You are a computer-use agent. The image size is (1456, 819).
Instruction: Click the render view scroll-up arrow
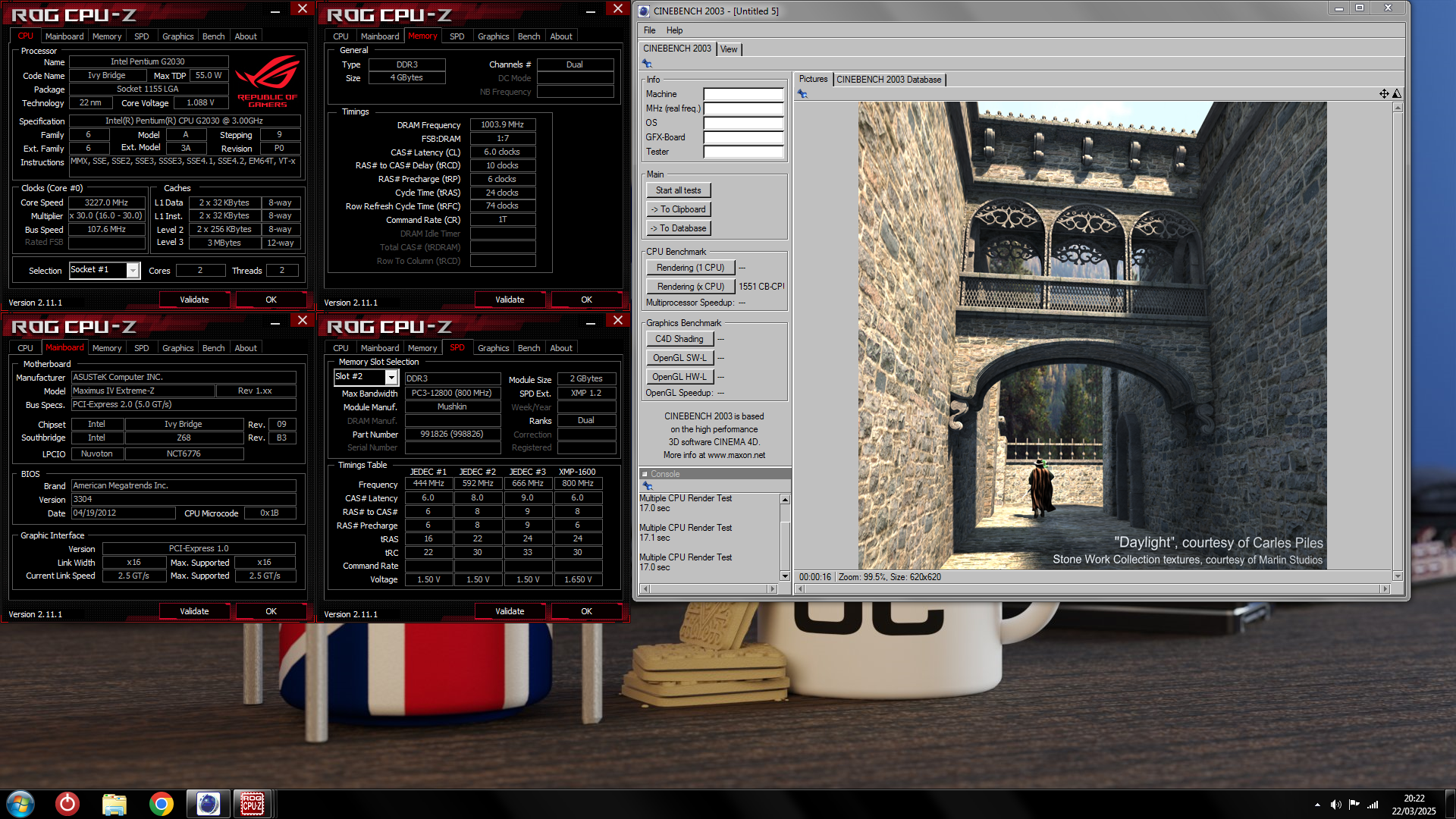tap(1398, 108)
